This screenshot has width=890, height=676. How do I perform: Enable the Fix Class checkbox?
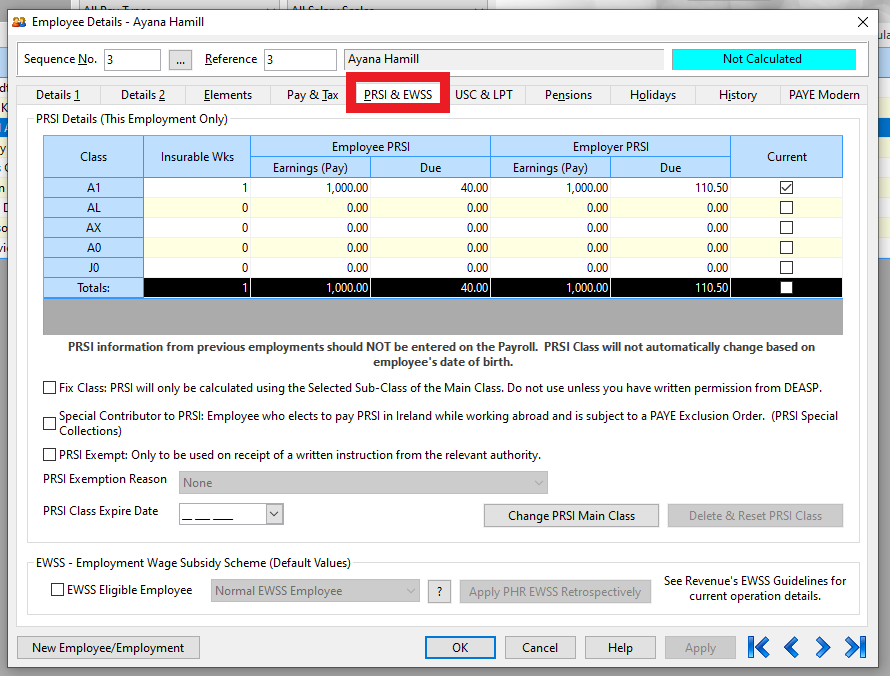49,388
